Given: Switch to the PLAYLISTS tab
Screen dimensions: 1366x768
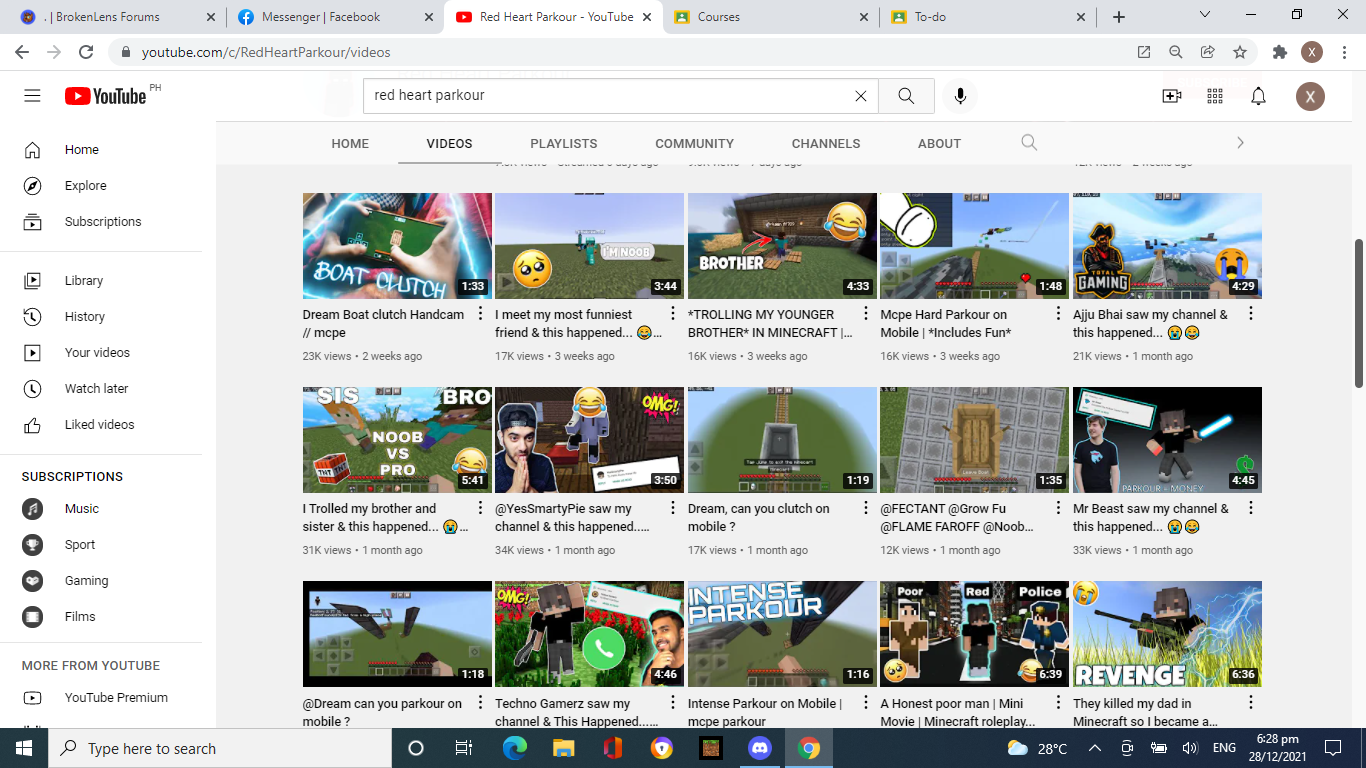Looking at the screenshot, I should (564, 143).
